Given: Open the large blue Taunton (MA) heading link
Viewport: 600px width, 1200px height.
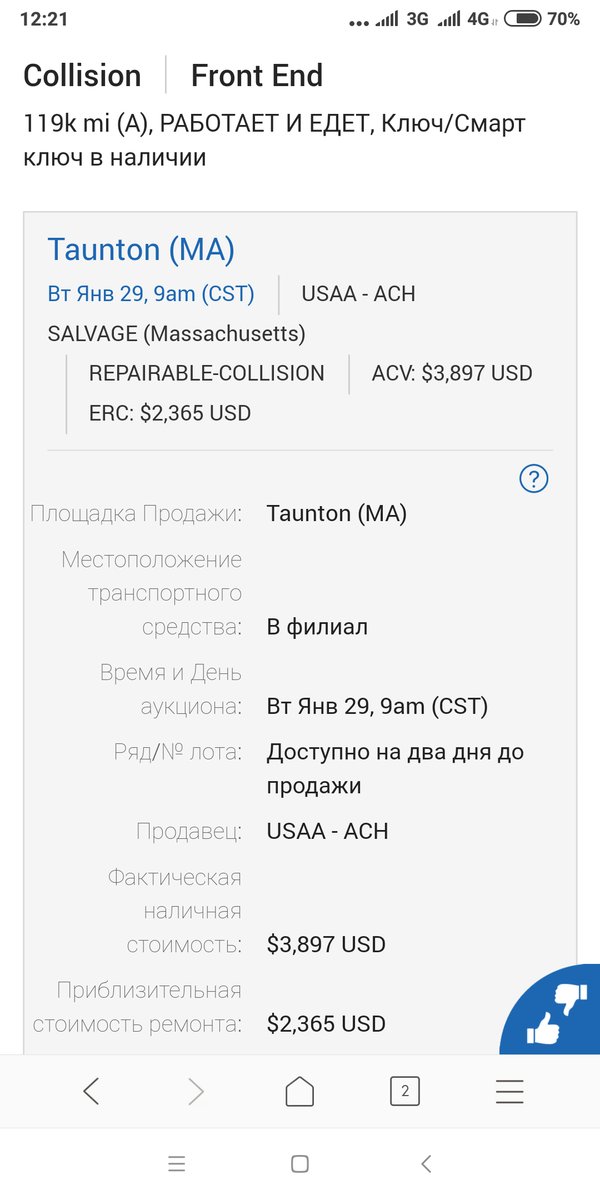Looking at the screenshot, I should (141, 250).
